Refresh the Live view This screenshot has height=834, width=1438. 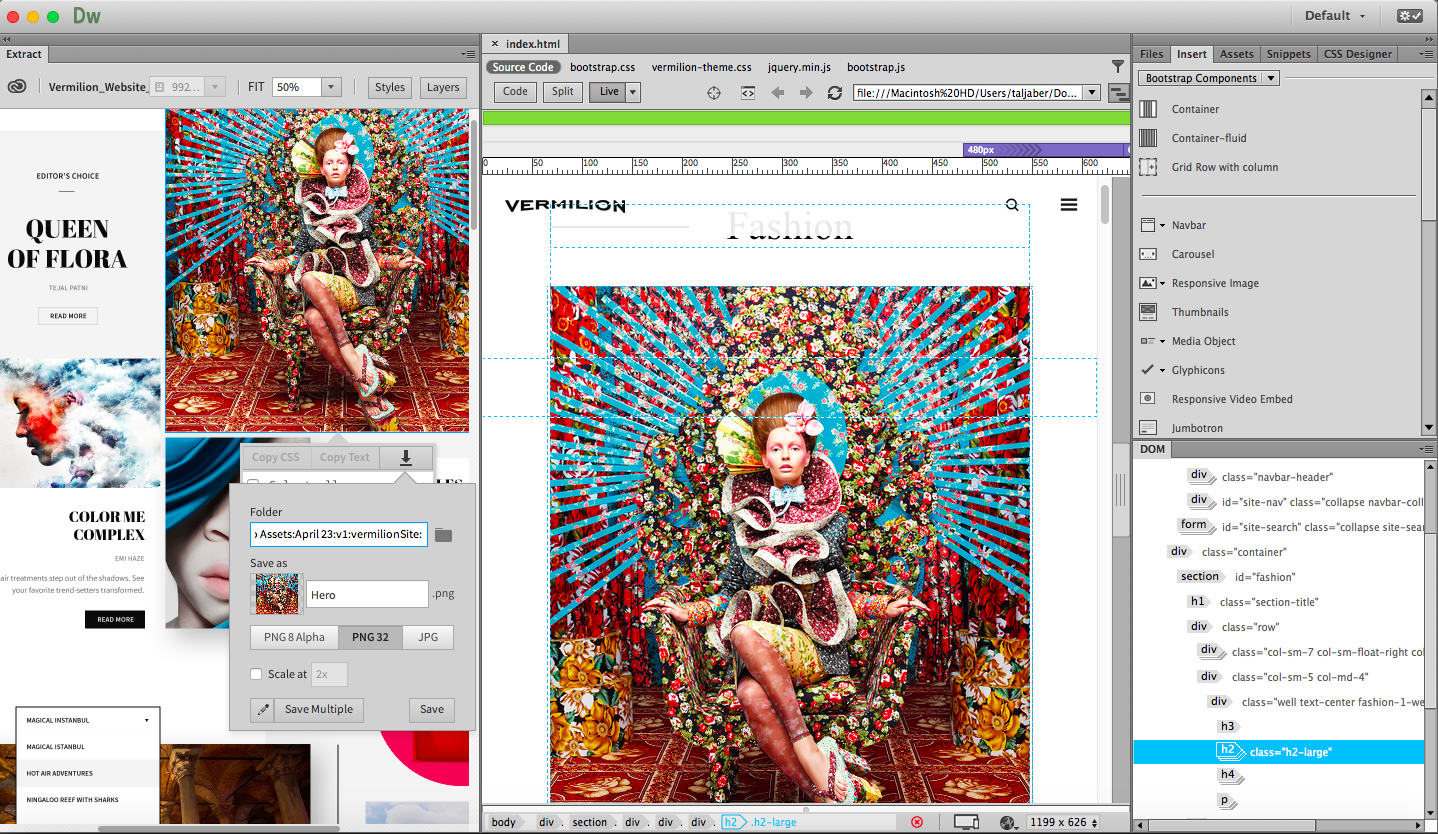click(x=835, y=92)
